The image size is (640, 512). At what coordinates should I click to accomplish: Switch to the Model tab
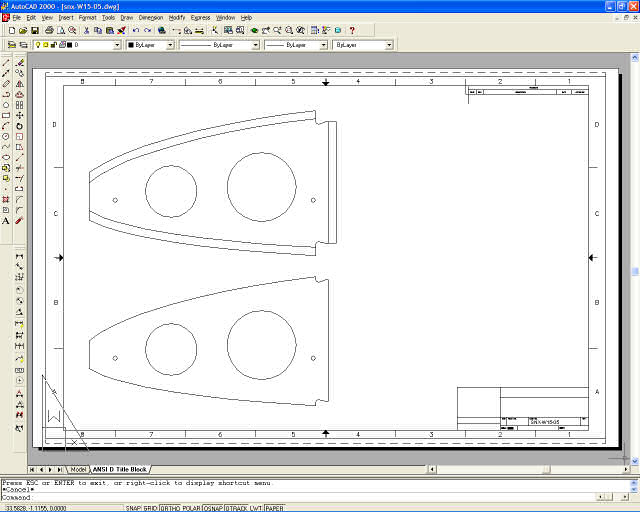click(x=78, y=469)
